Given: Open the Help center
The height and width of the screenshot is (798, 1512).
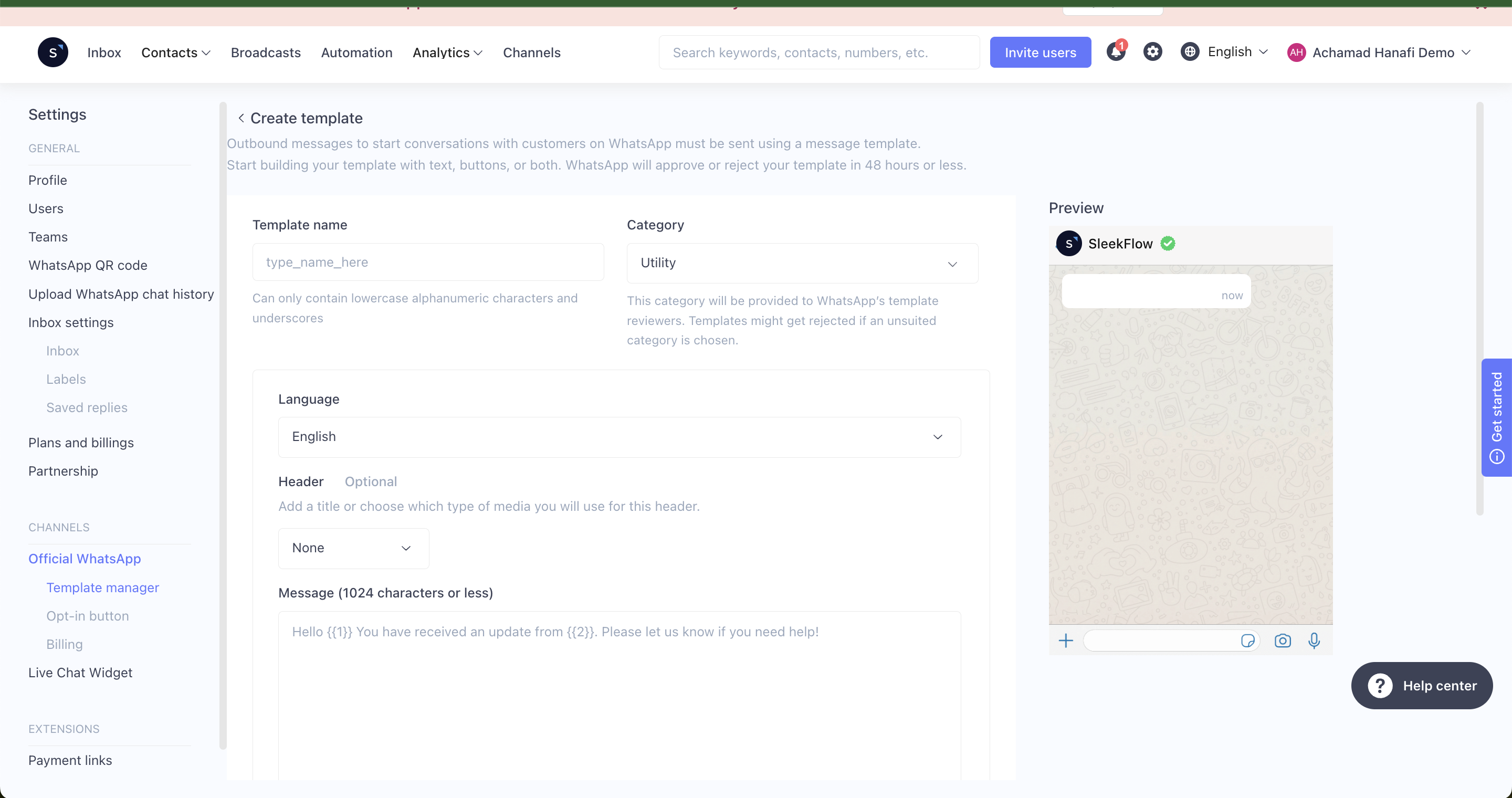Looking at the screenshot, I should (x=1422, y=685).
